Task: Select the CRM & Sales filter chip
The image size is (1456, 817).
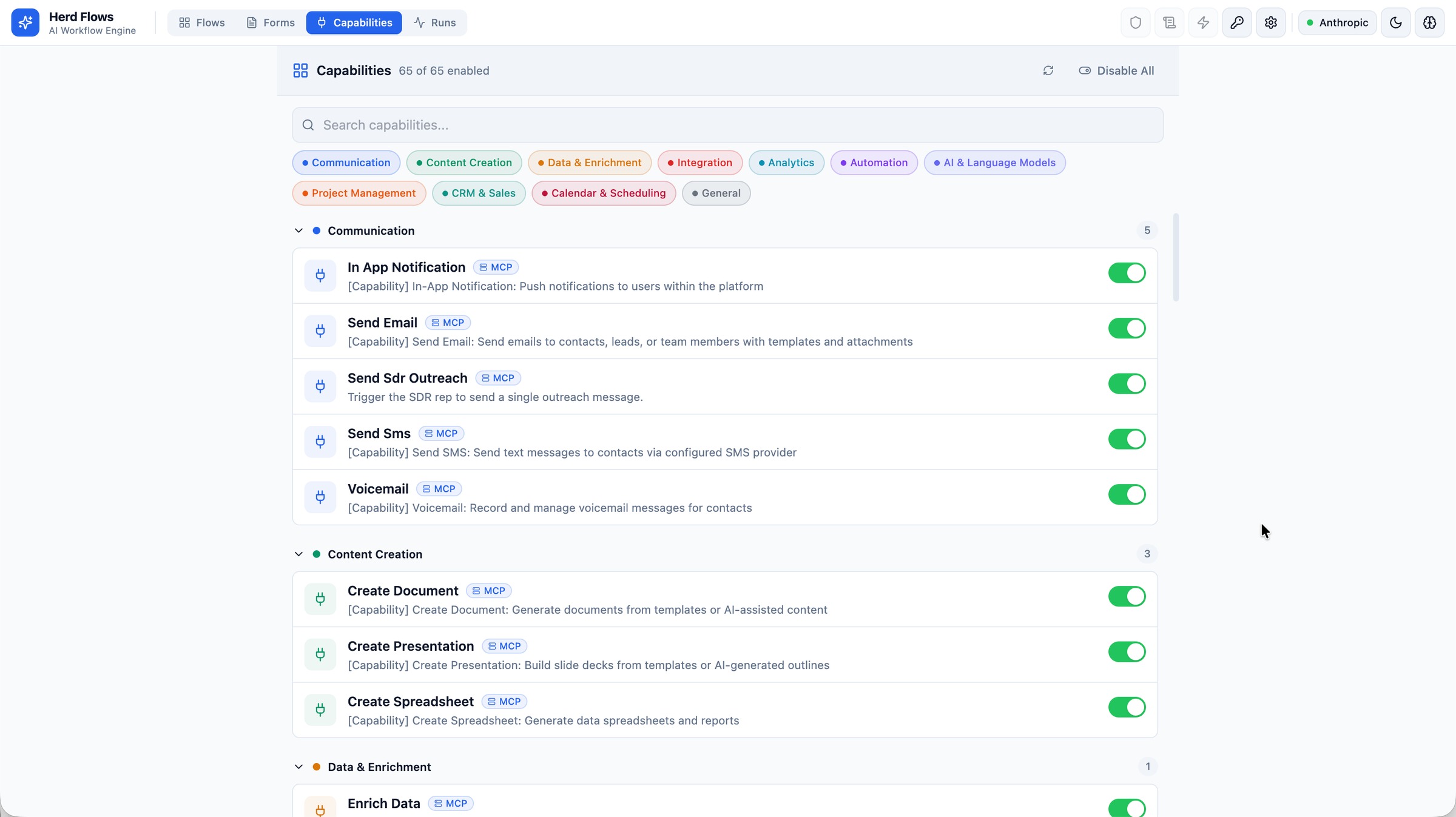Action: pyautogui.click(x=479, y=193)
